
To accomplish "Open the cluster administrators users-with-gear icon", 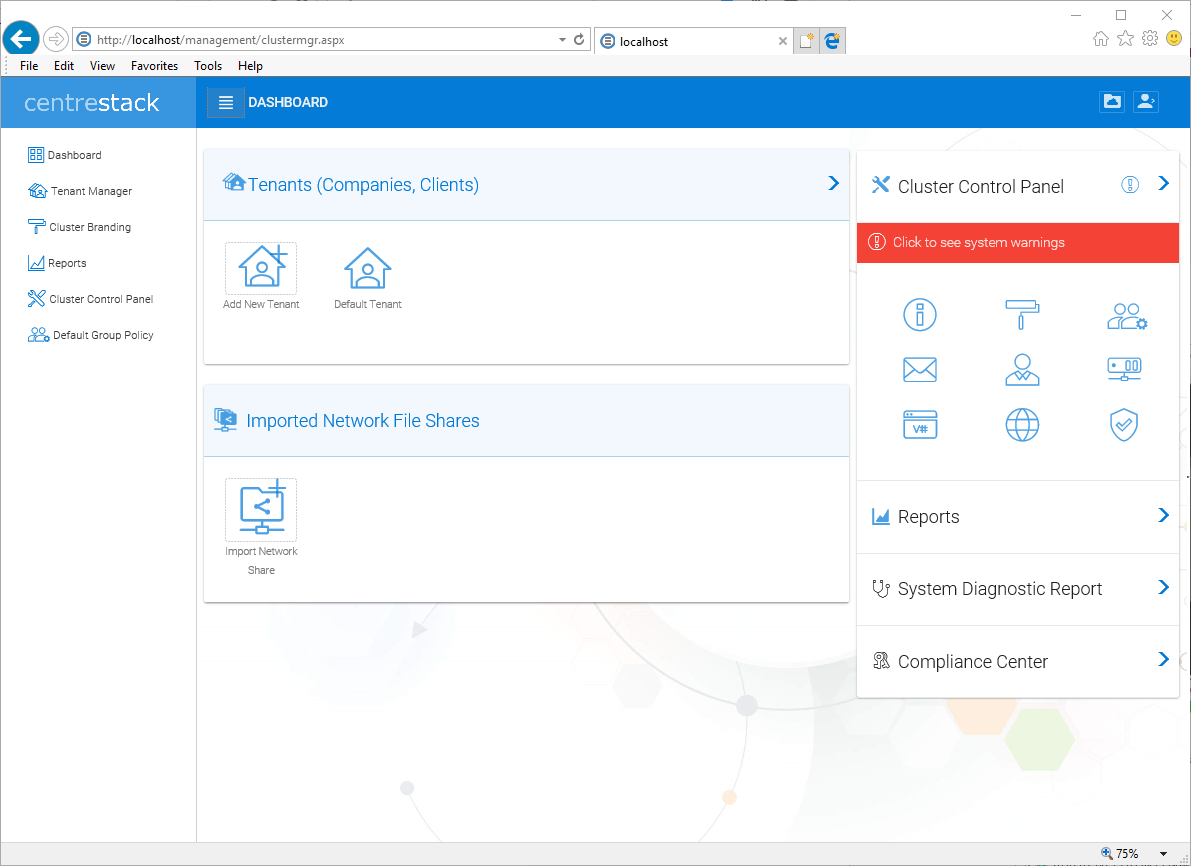I will pos(1124,314).
